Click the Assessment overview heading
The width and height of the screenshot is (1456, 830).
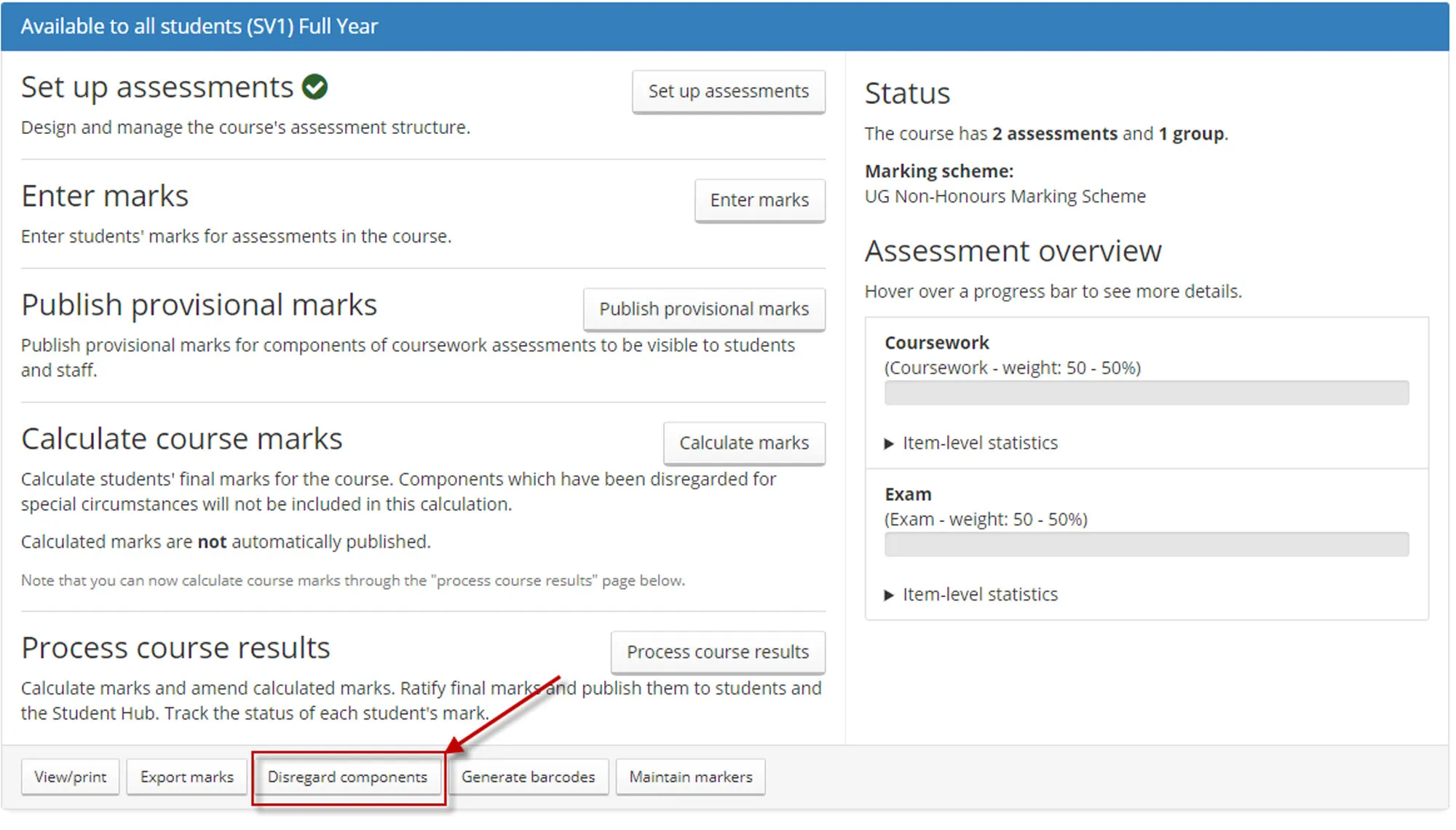1013,251
